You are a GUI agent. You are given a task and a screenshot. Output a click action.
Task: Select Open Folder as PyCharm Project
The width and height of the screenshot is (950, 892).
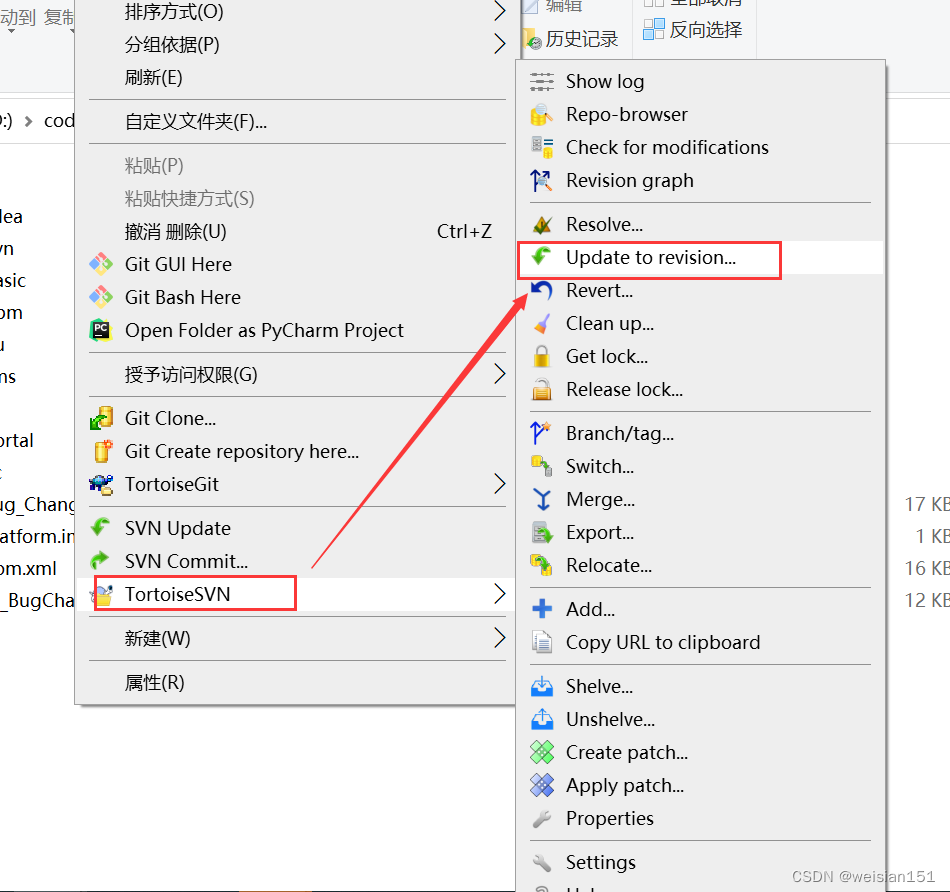pos(297,330)
